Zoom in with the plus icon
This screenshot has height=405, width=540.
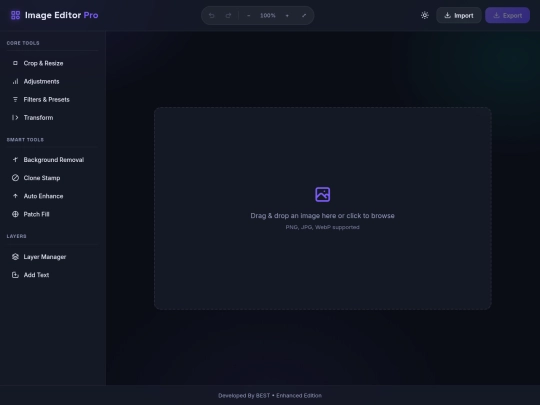click(x=287, y=15)
